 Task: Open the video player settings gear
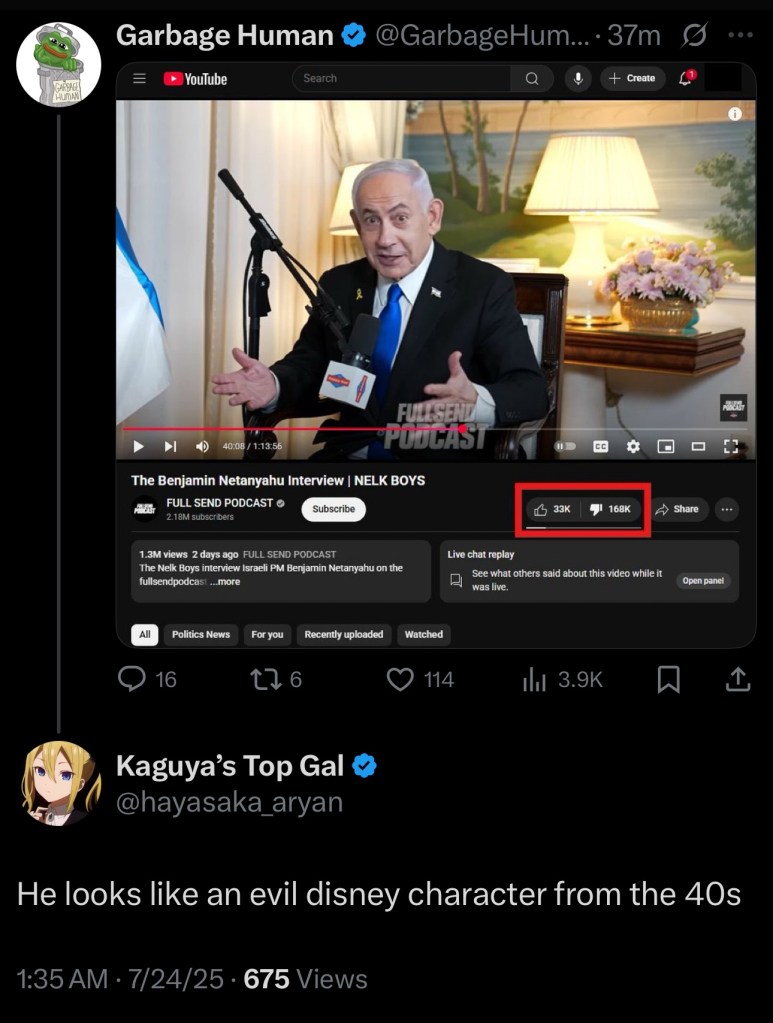click(633, 446)
